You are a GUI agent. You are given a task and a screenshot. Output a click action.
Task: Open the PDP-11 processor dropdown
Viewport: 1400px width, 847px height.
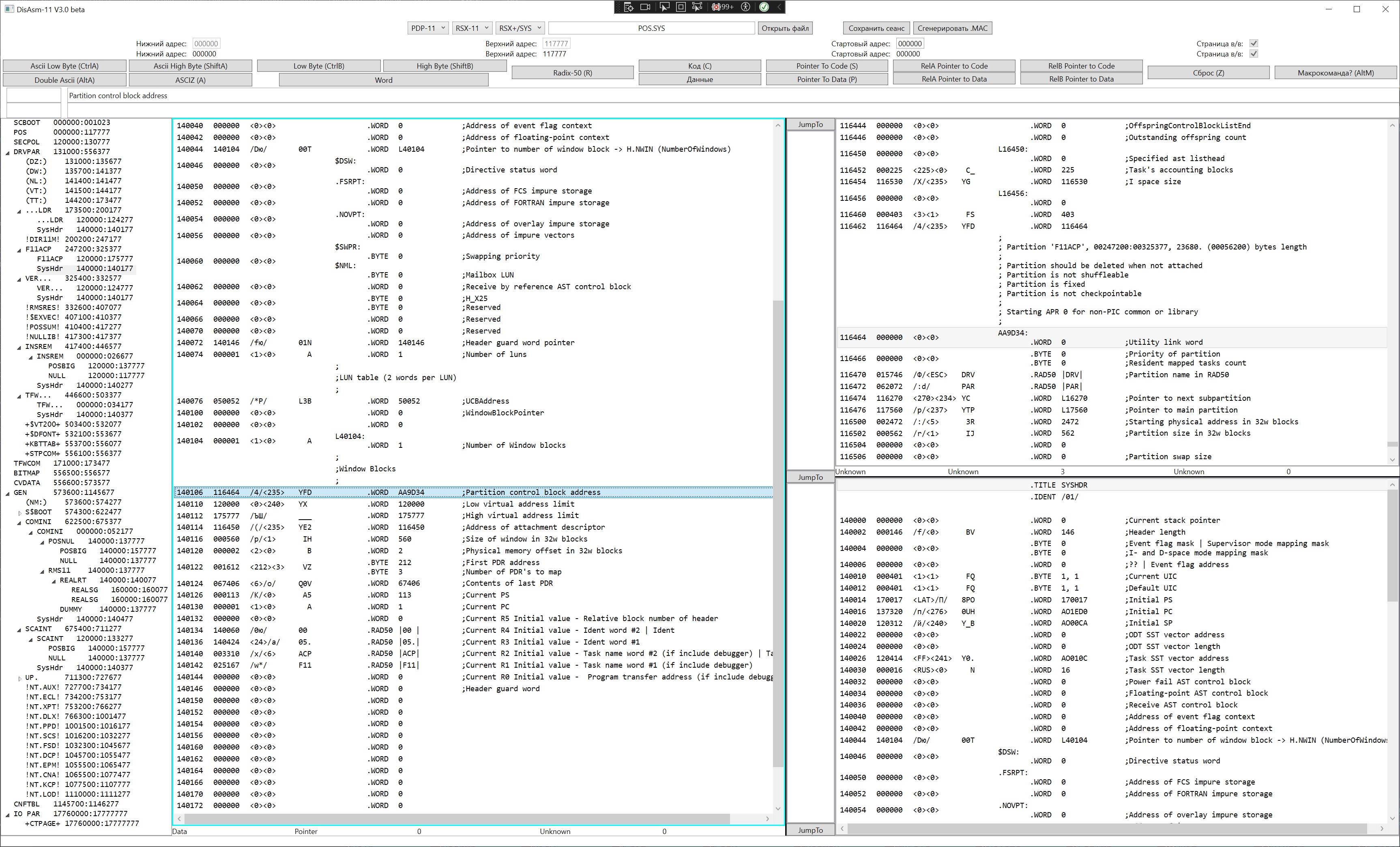pos(428,28)
